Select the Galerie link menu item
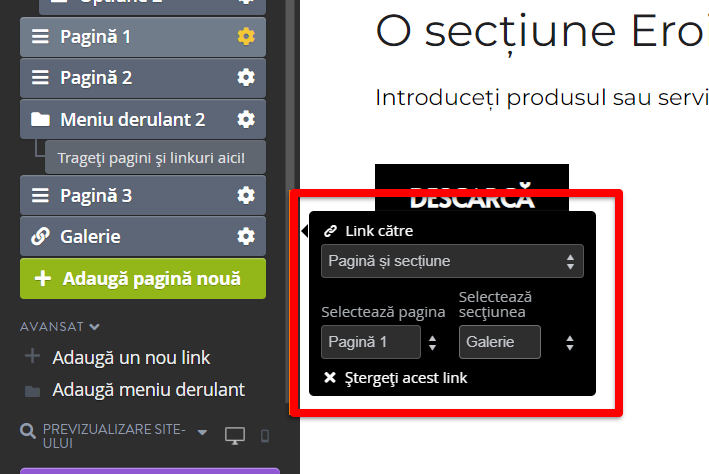 click(143, 236)
